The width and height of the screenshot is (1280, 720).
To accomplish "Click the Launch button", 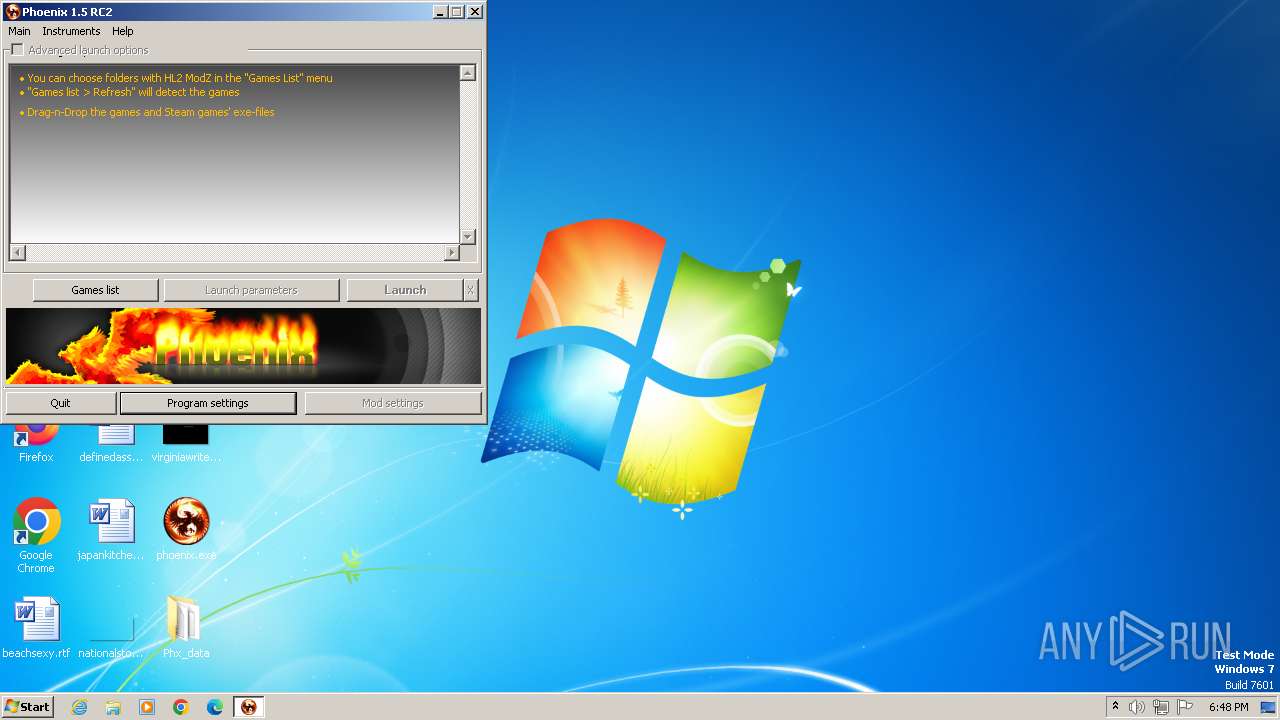I will [405, 290].
